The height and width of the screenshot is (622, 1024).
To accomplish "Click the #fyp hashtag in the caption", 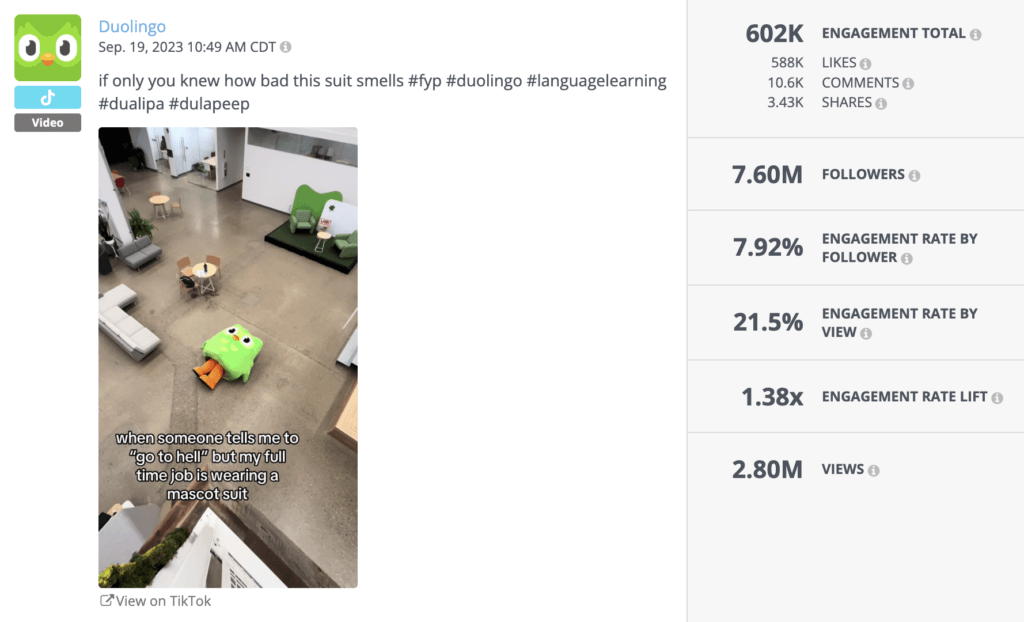I will pos(425,81).
